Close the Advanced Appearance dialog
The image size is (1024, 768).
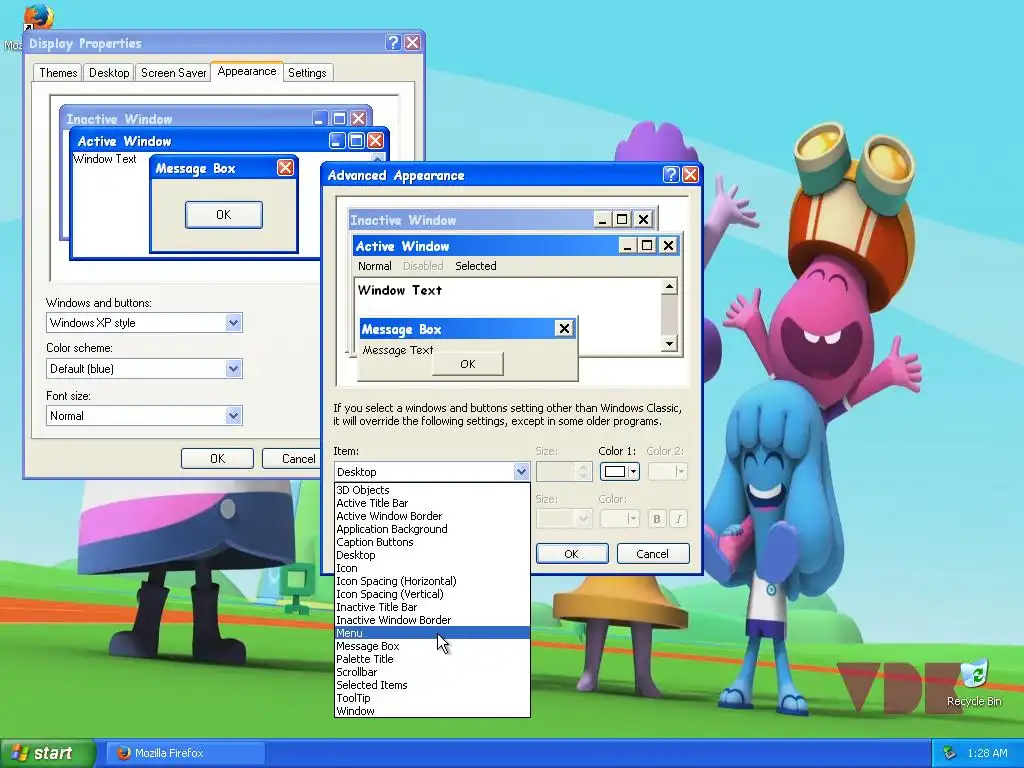[x=690, y=174]
